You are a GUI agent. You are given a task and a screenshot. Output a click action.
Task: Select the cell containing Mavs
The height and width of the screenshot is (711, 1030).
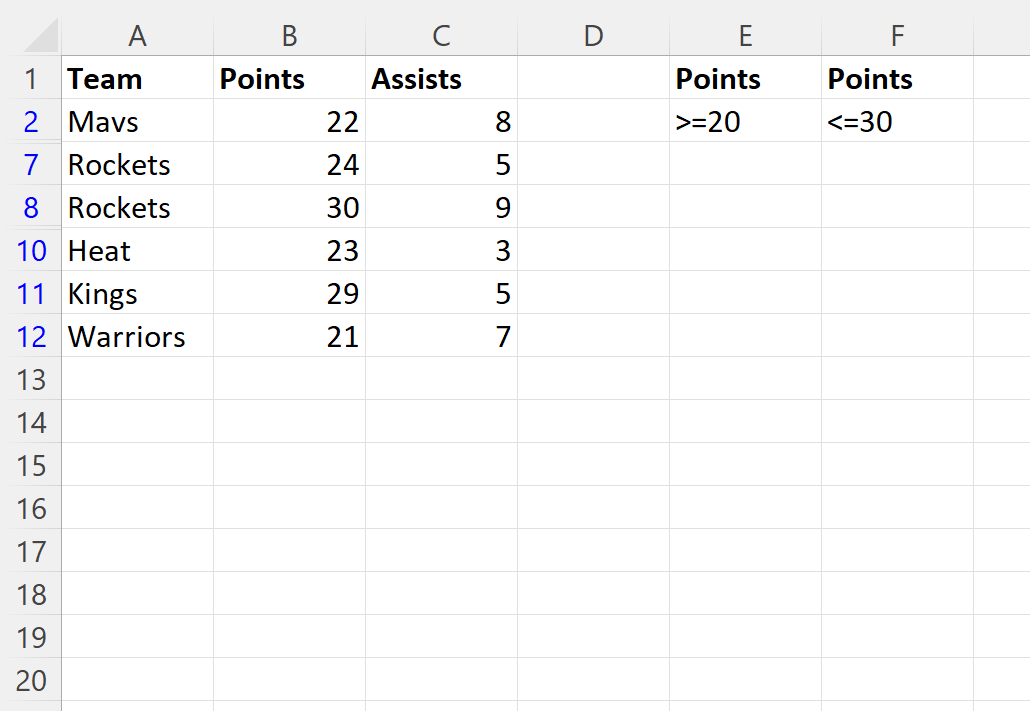[137, 122]
